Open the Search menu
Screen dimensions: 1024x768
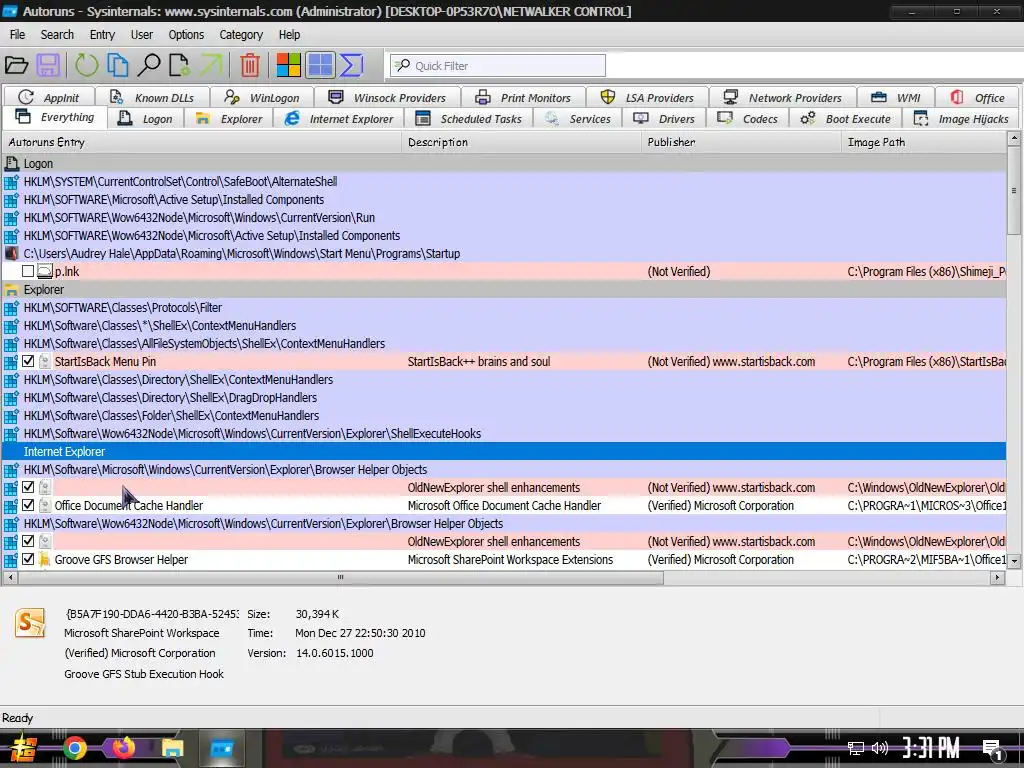(x=57, y=35)
